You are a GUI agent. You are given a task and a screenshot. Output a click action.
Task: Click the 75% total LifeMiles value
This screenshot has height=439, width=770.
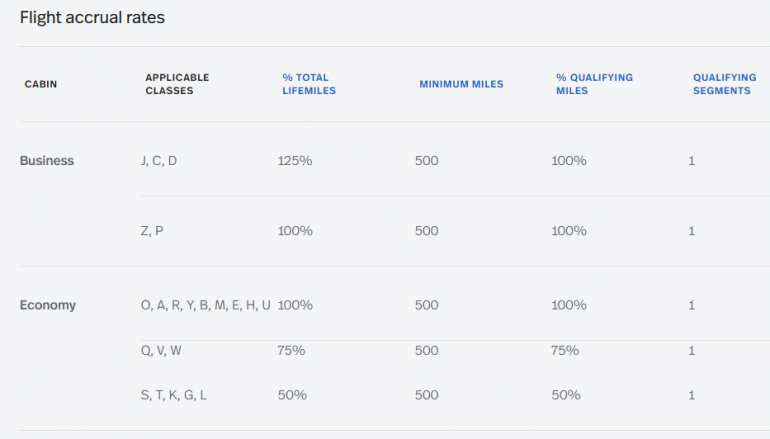click(291, 350)
